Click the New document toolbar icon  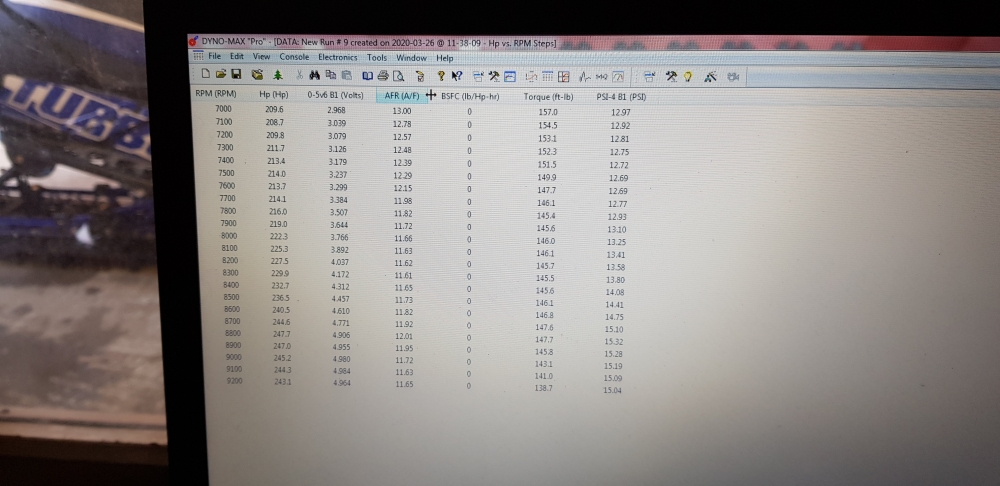(x=205, y=75)
